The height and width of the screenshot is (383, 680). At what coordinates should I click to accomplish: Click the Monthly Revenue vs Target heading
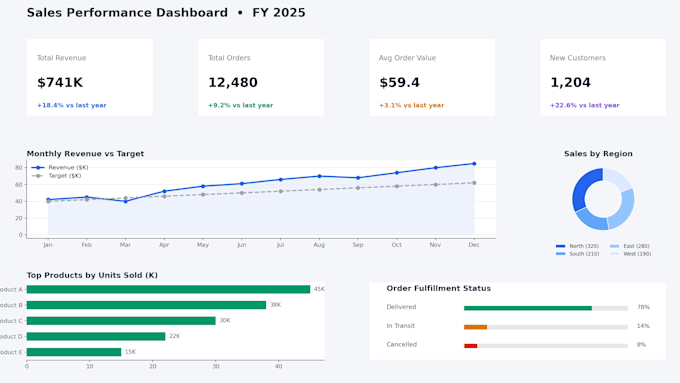[85, 154]
